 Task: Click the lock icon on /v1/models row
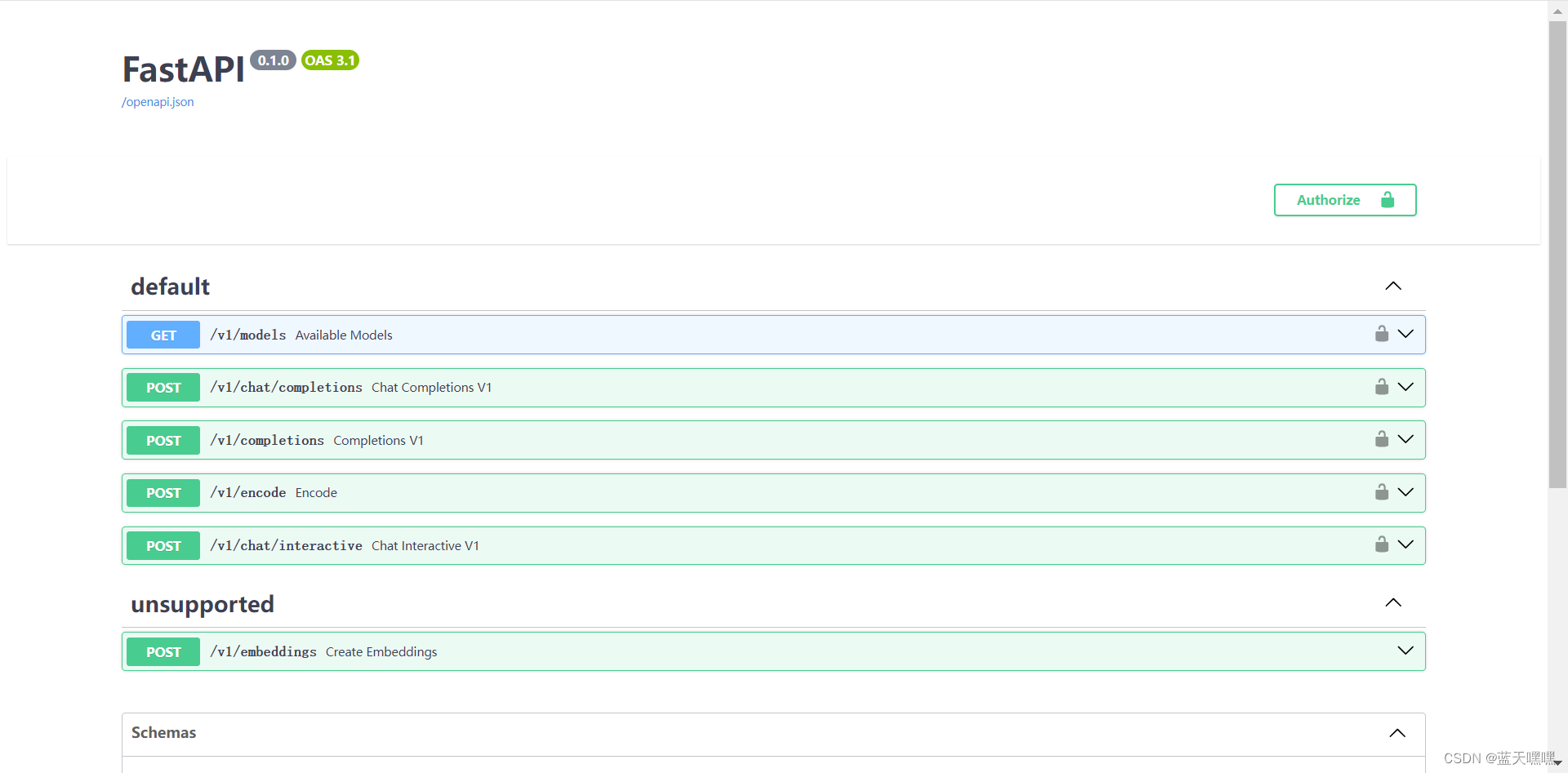point(1381,334)
